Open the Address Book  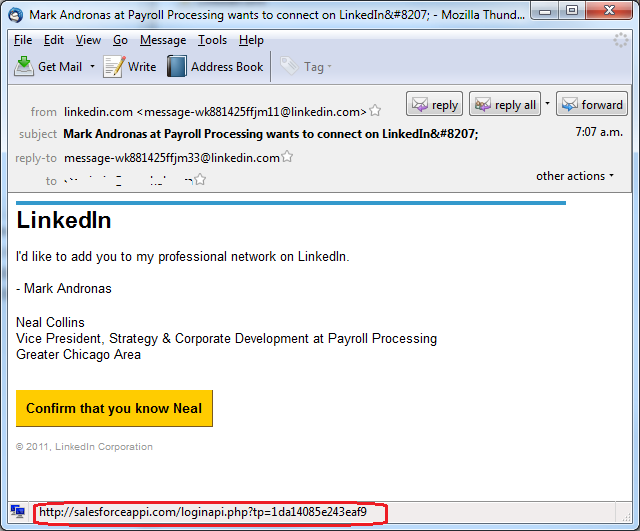pos(215,67)
